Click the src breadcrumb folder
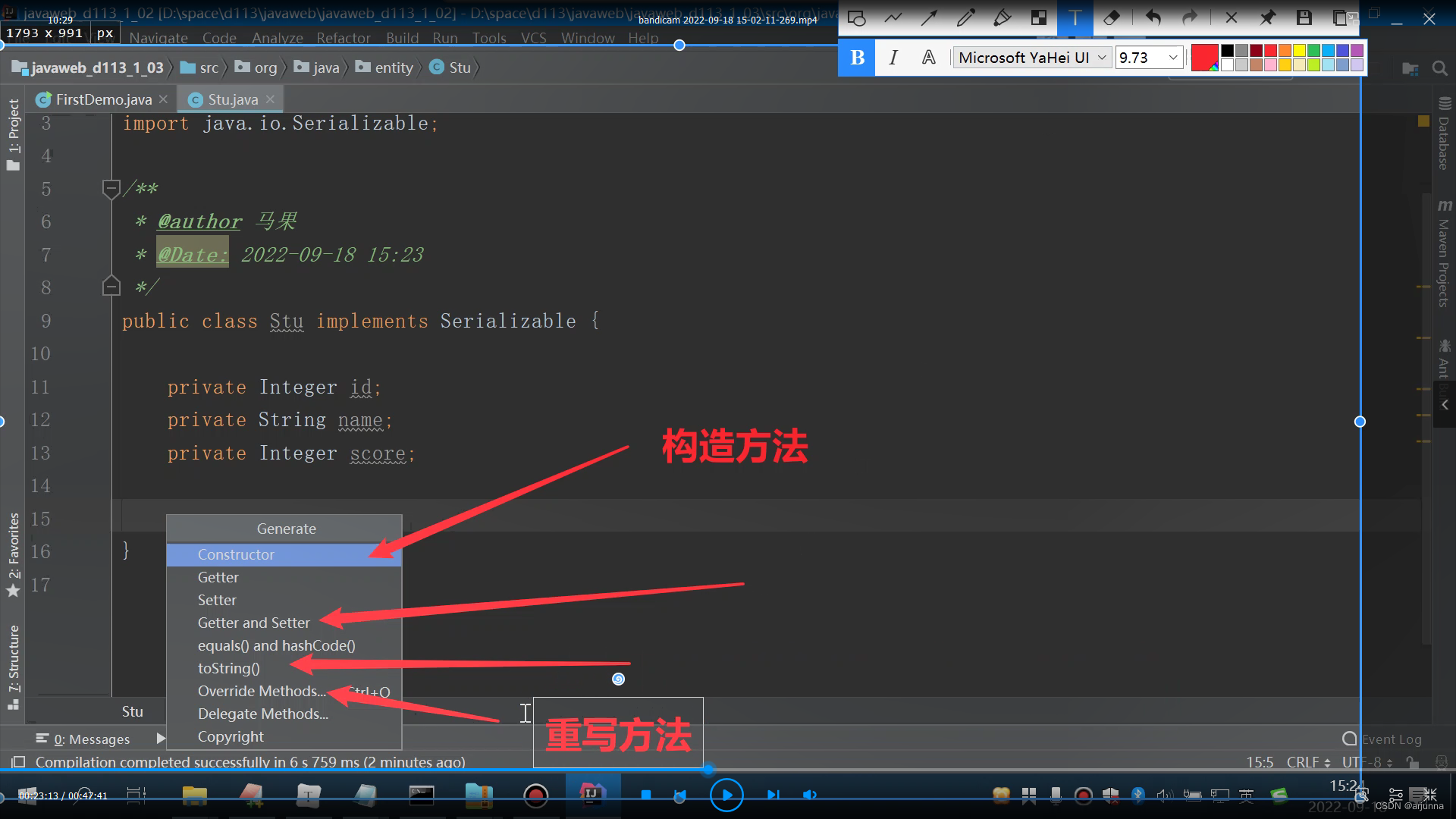The height and width of the screenshot is (819, 1456). click(x=199, y=67)
